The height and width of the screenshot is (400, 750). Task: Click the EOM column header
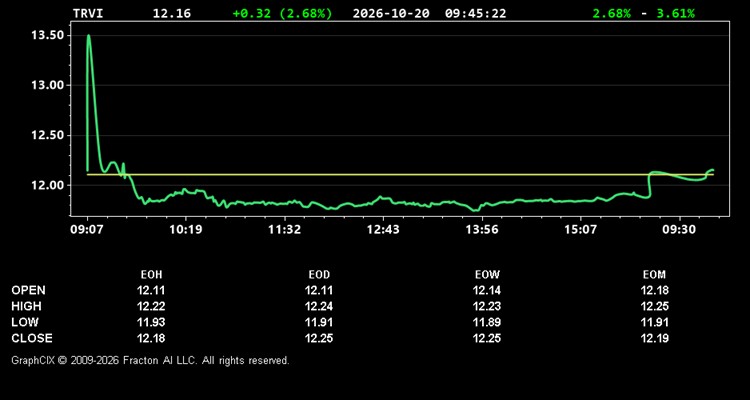pos(654,275)
